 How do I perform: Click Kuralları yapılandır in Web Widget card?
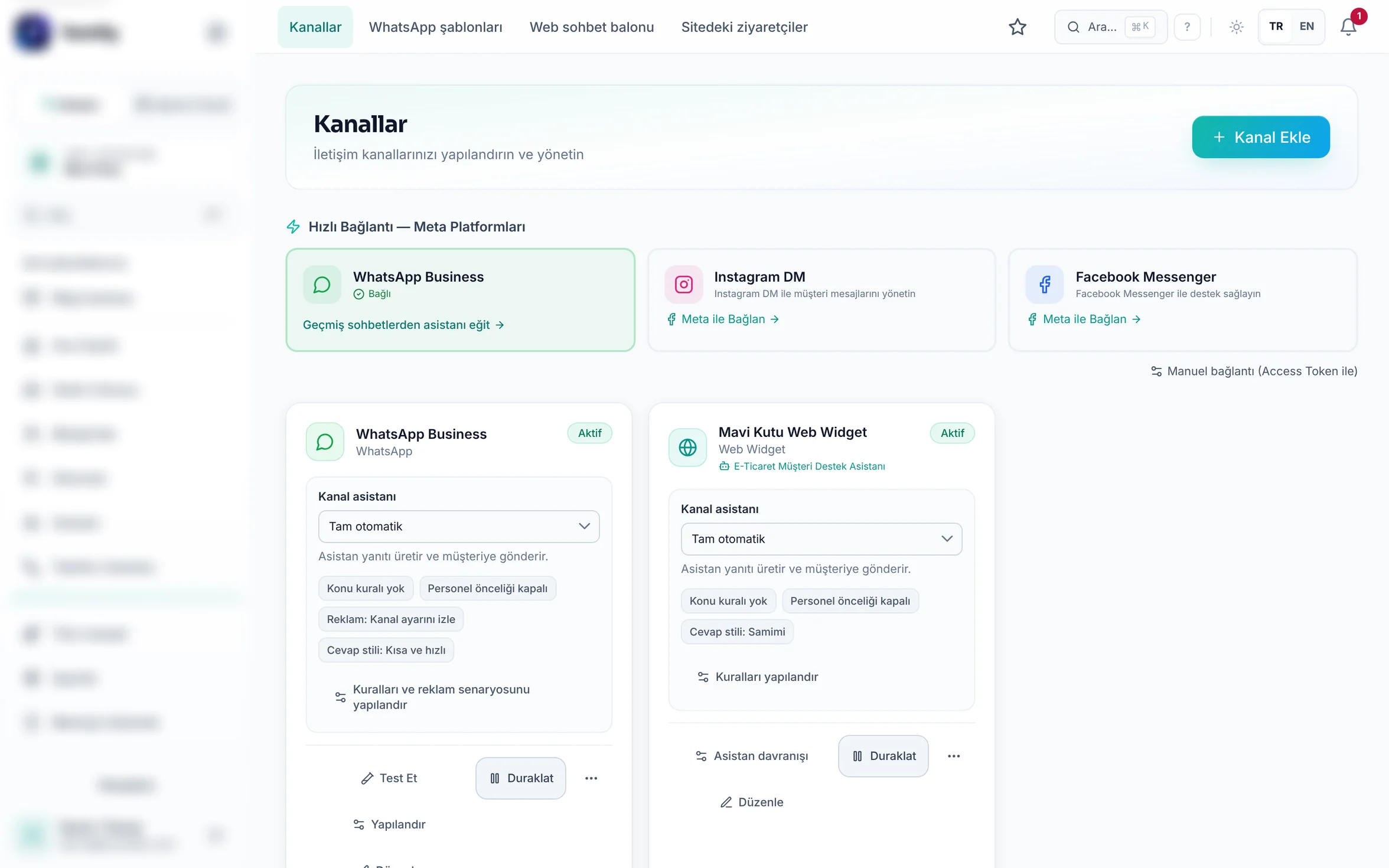tap(758, 677)
